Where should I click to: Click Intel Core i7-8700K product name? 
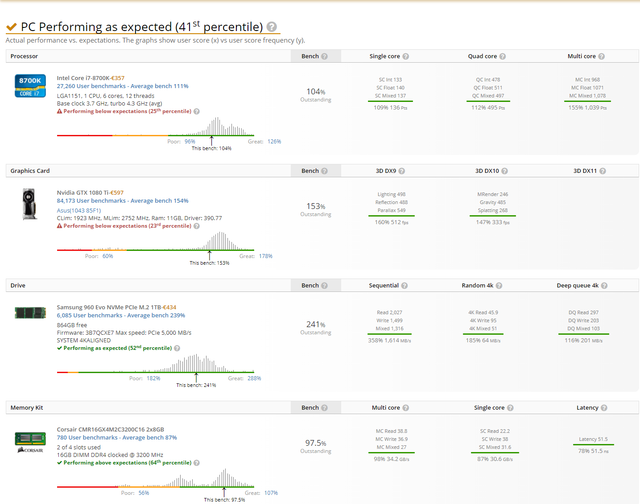pyautogui.click(x=83, y=78)
